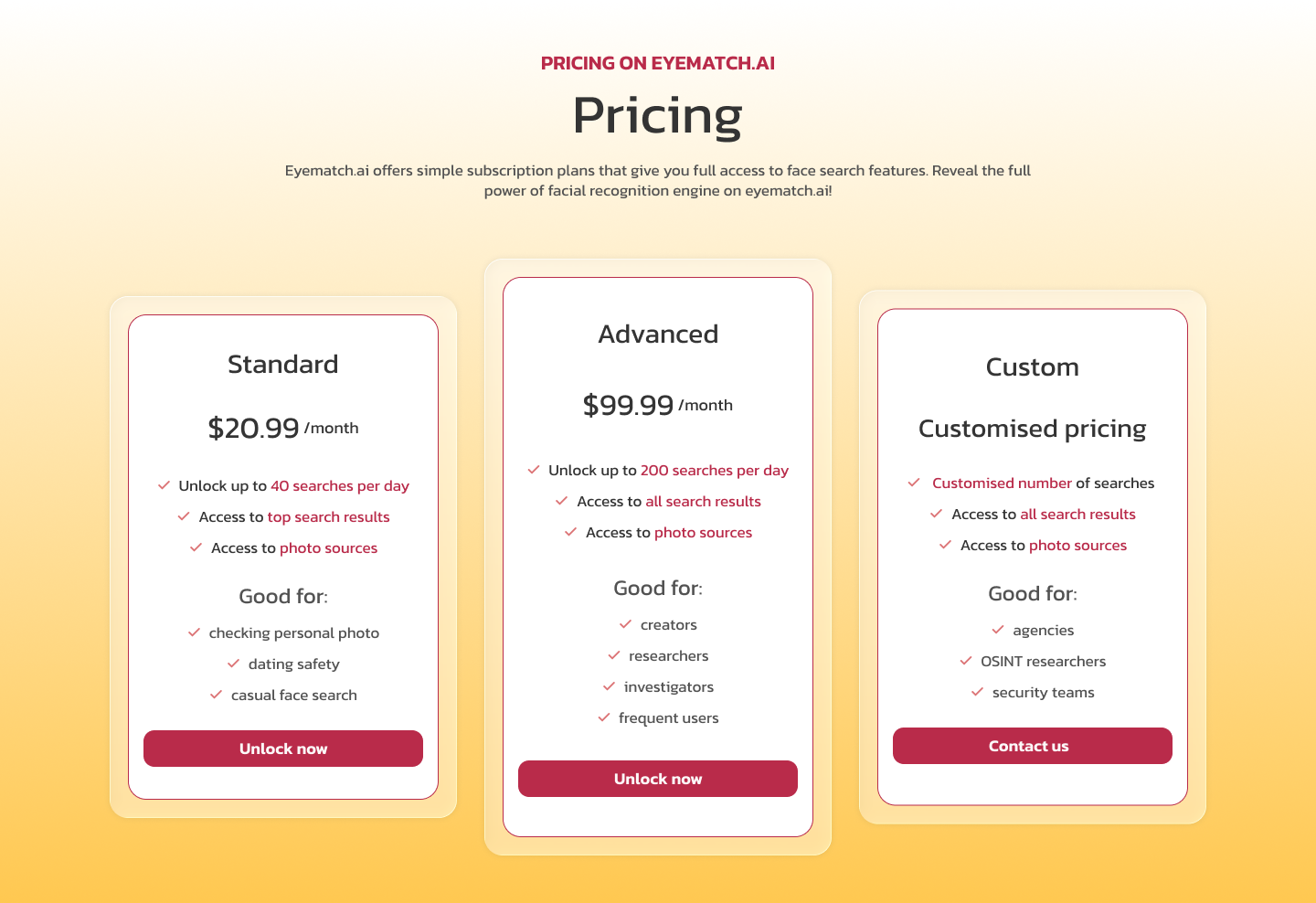
Task: Click Unlock now under Advanced plan
Action: 658,779
